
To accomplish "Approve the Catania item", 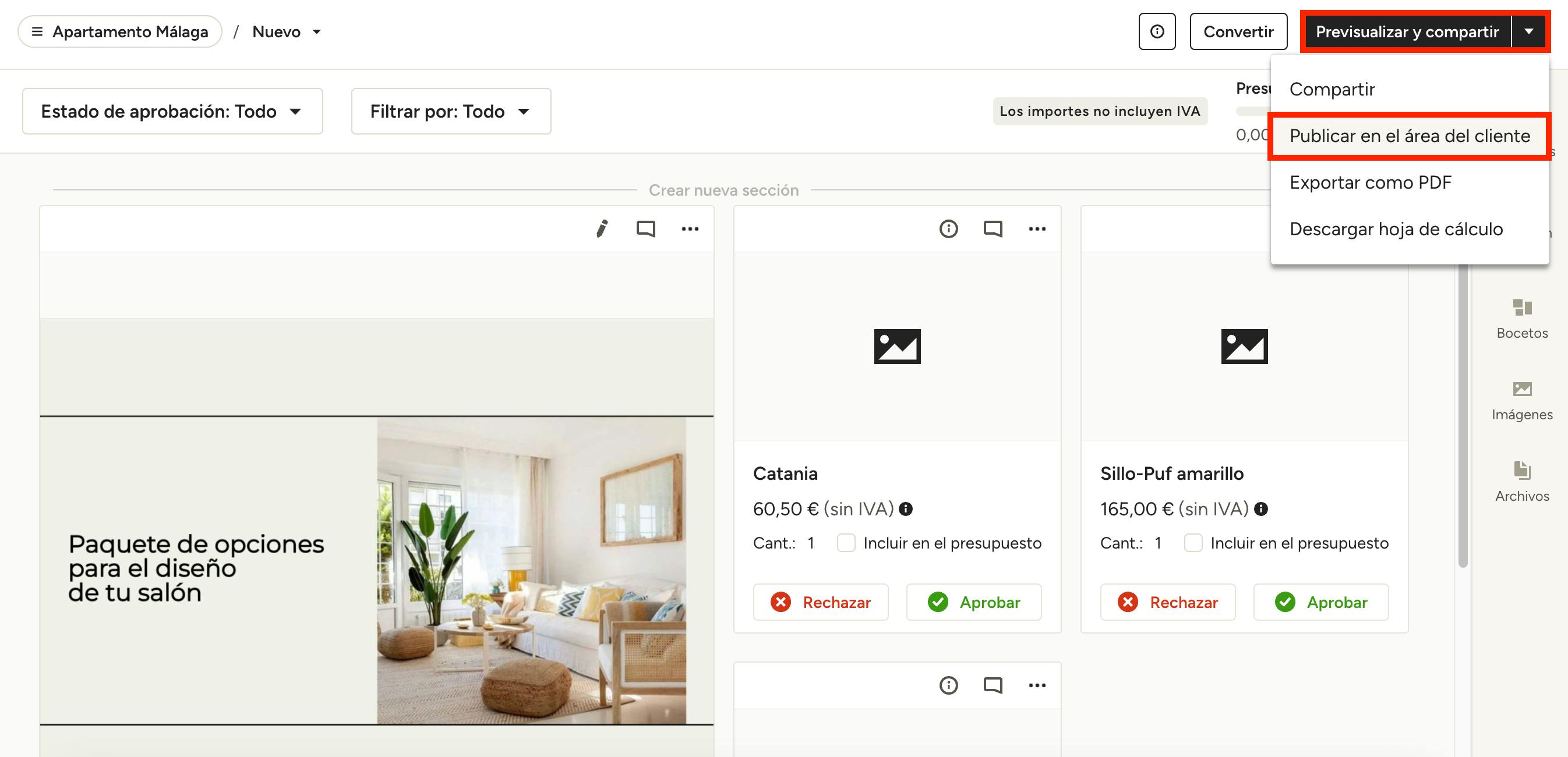I will 973,603.
